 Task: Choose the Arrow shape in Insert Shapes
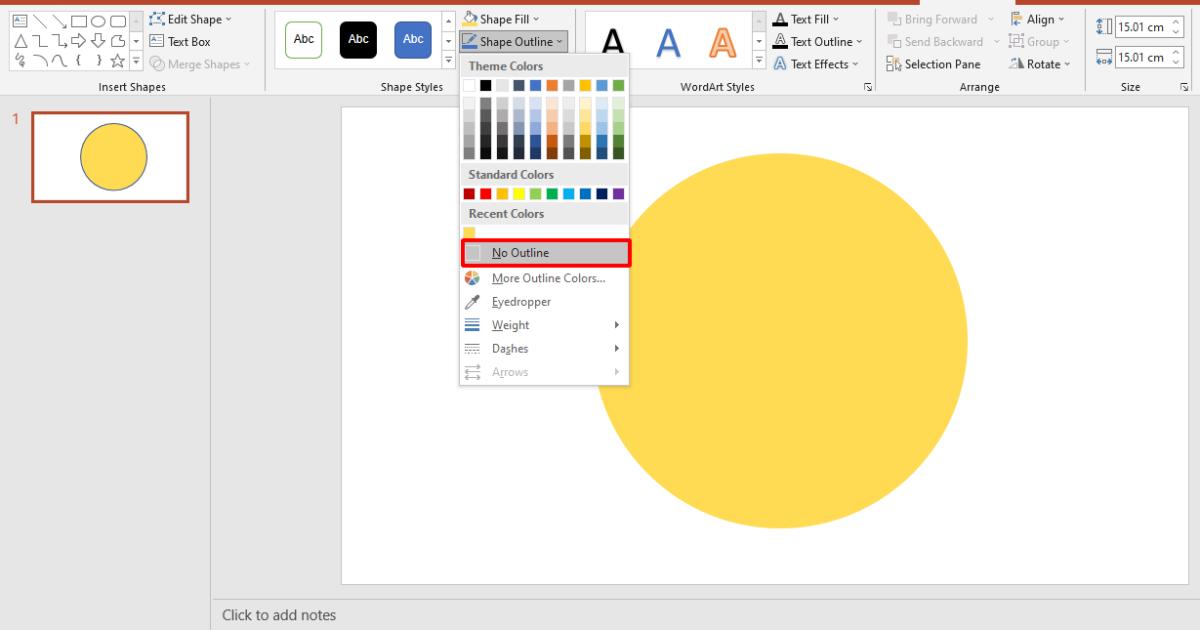click(60, 19)
